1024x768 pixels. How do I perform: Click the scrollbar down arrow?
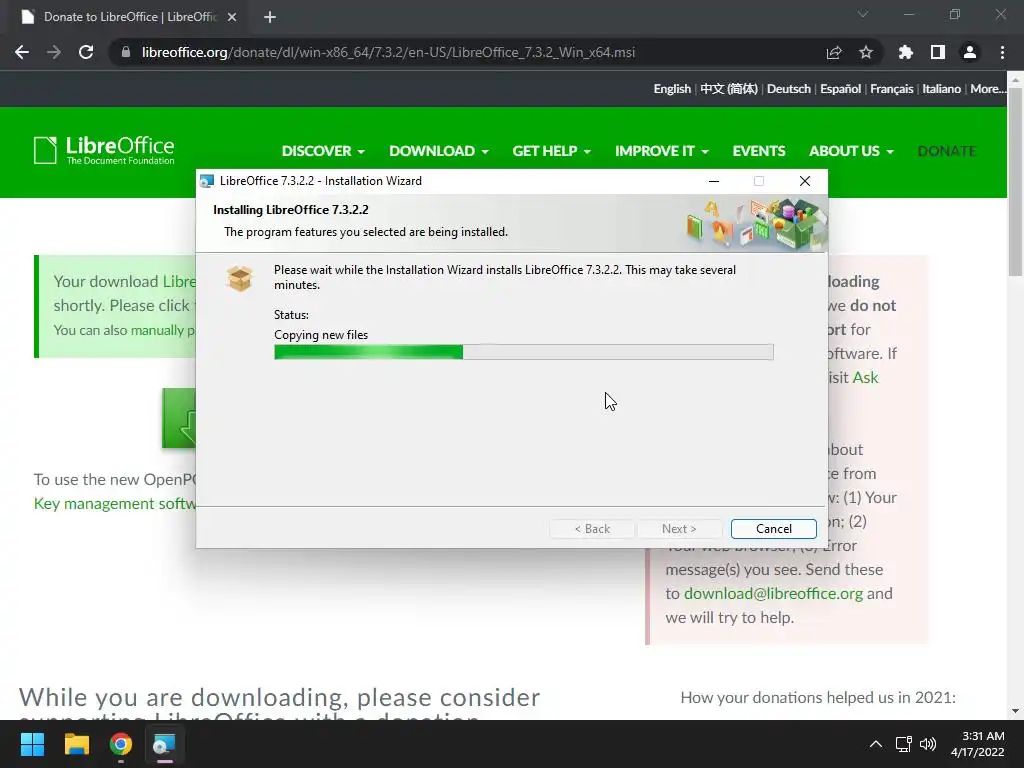1015,711
